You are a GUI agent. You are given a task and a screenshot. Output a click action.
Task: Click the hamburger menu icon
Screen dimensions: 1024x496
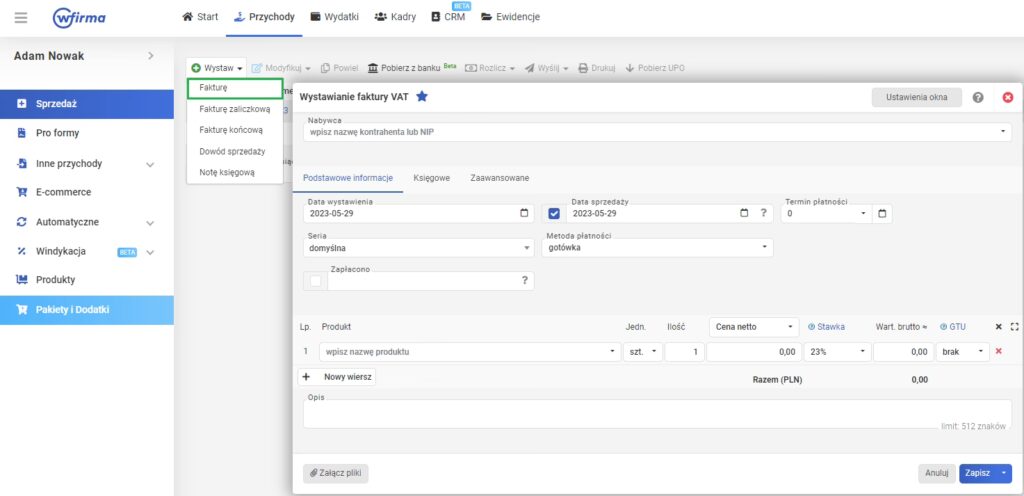(x=22, y=17)
